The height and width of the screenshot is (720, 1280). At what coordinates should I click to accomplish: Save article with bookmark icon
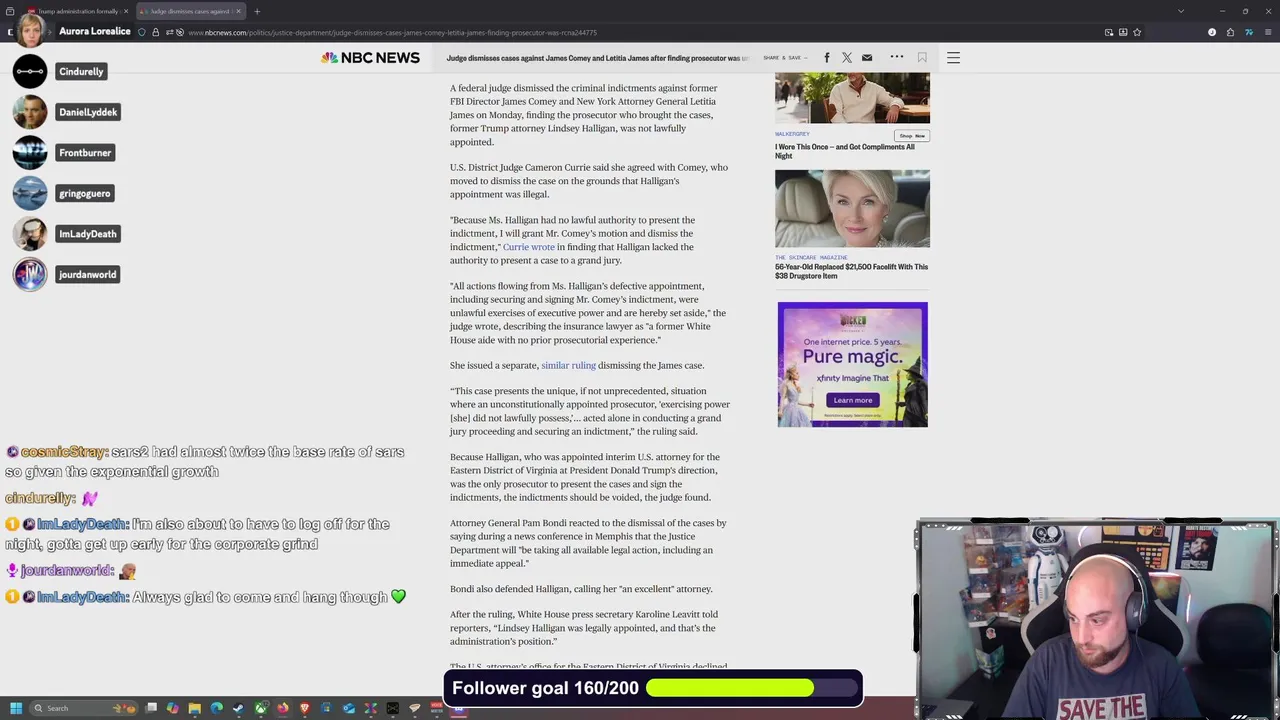922,58
